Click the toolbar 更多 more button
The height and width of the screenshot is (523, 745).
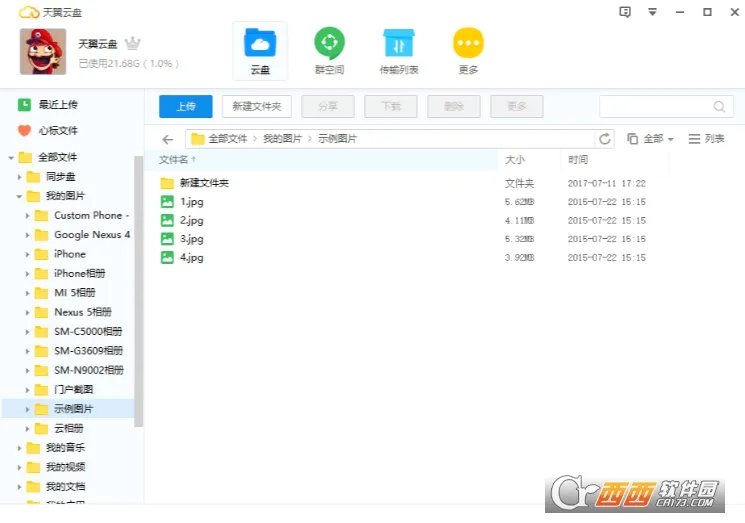(517, 106)
